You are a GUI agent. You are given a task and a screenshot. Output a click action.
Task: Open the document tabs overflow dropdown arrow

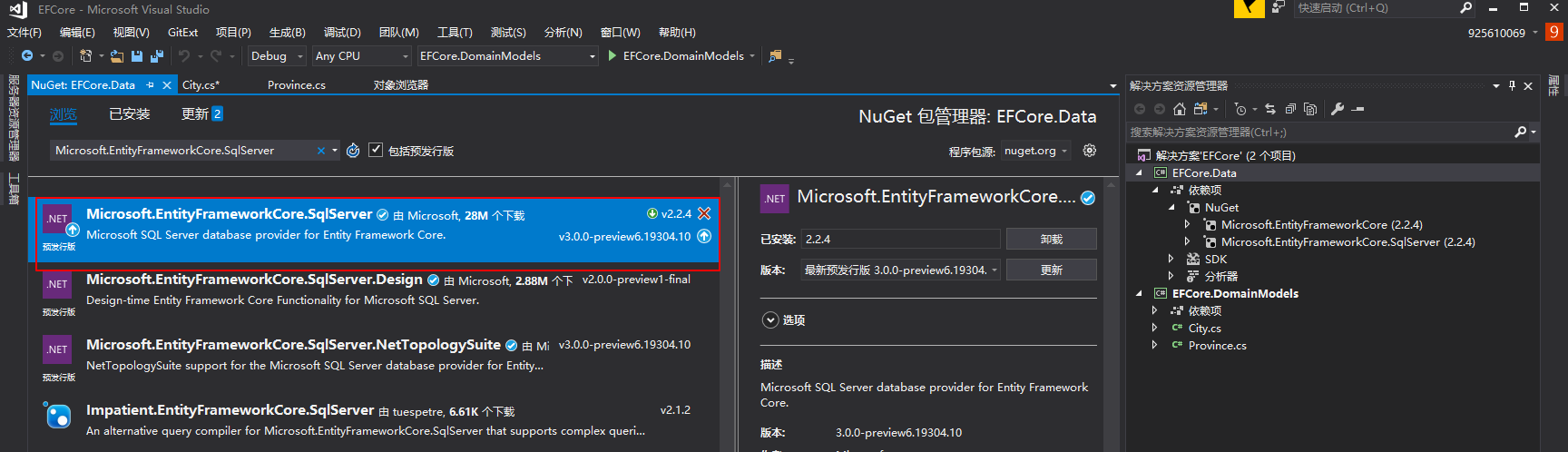1113,86
